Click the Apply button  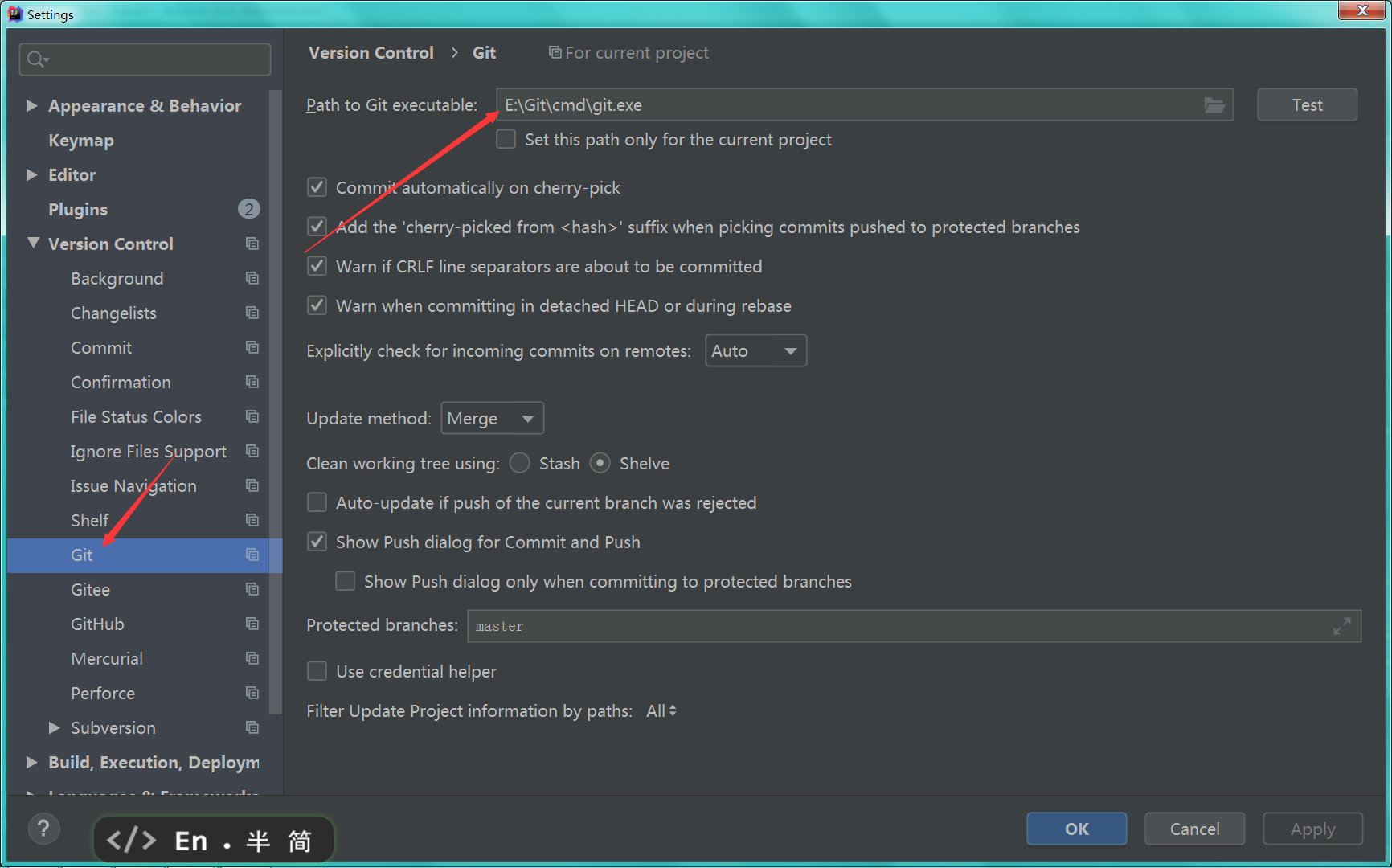(1312, 829)
